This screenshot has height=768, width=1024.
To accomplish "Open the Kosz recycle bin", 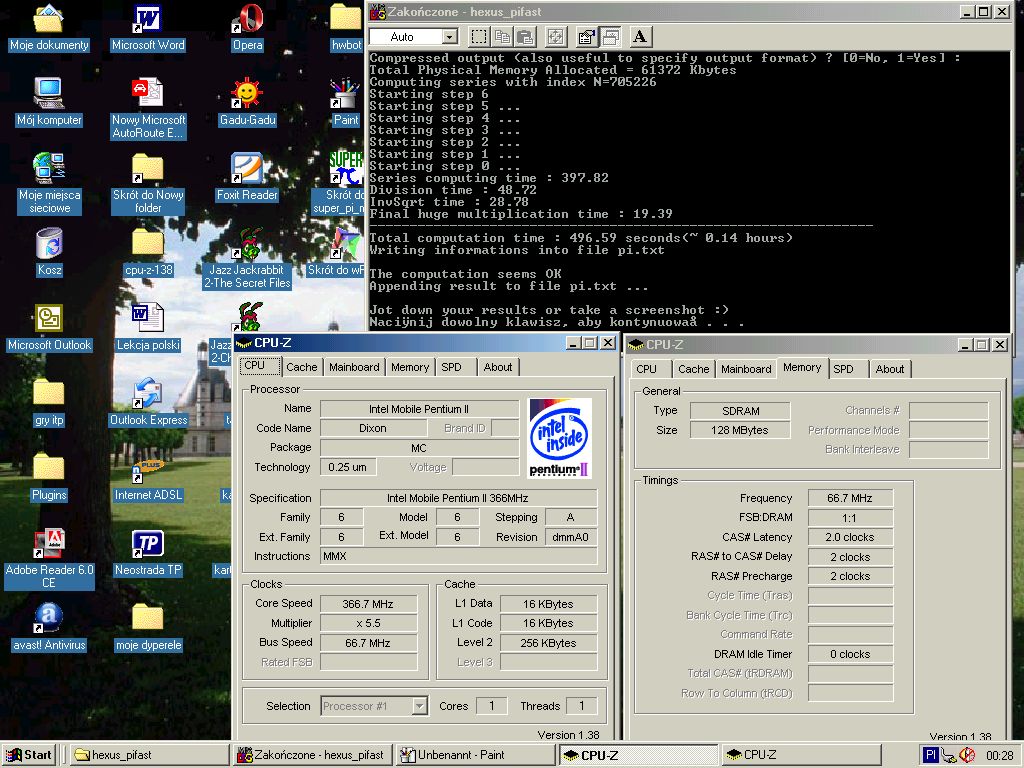I will point(49,252).
